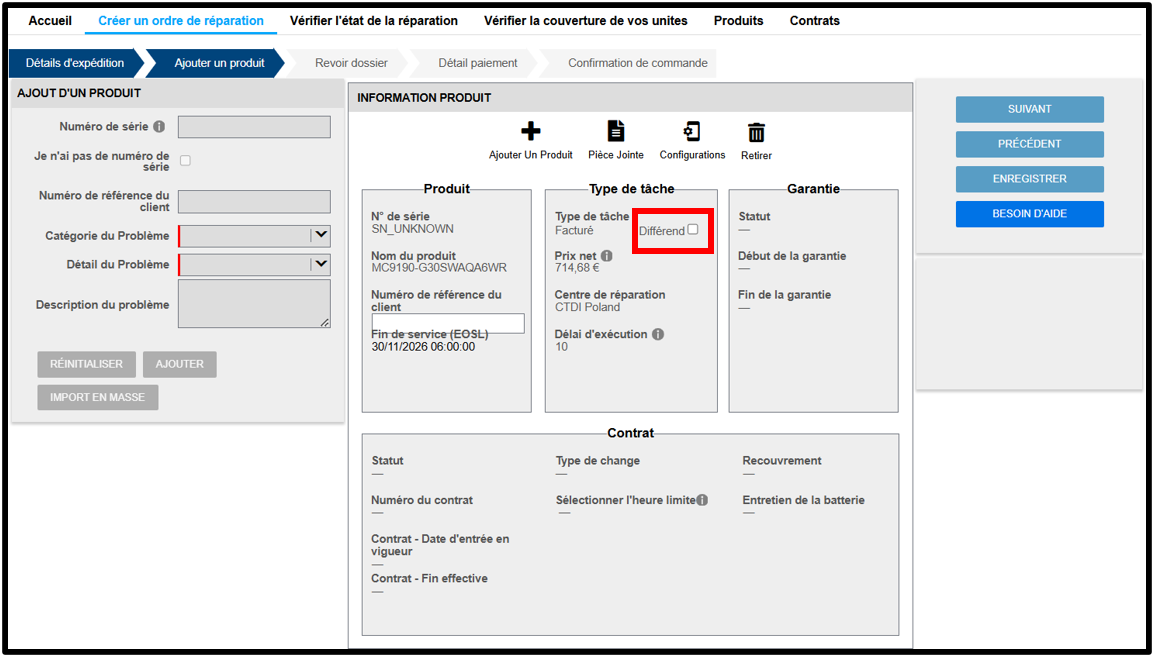
Task: Click the price value 714,68 €
Action: 577,268
